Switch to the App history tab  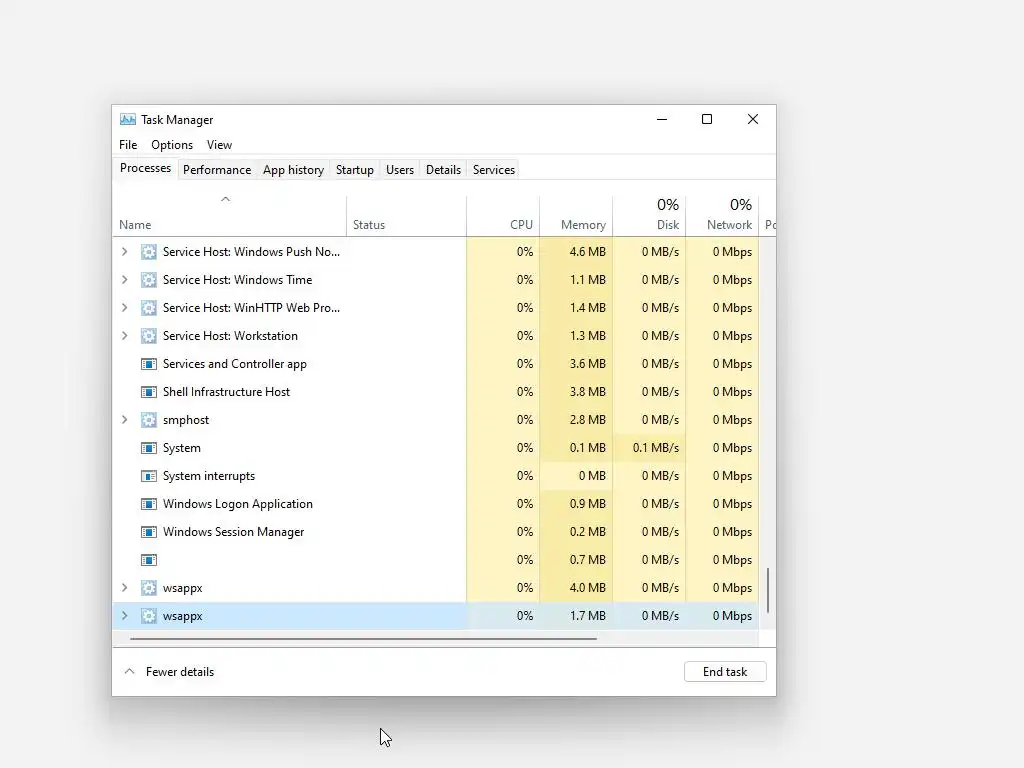pos(293,170)
